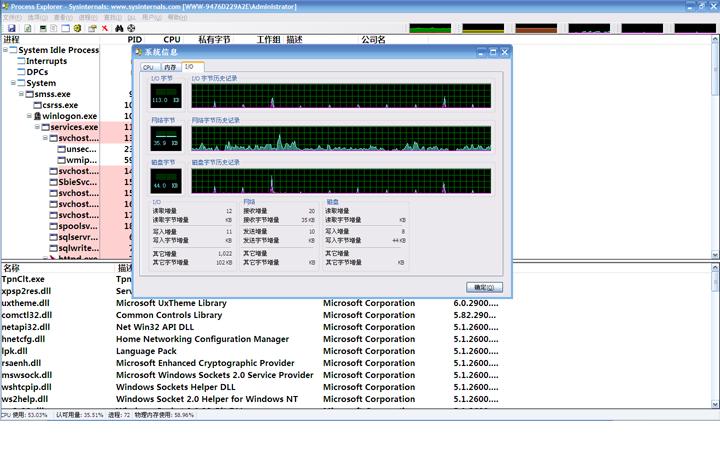This screenshot has height=450, width=720.
Task: Click the lower pane scrollbar down arrow
Action: coord(715,404)
